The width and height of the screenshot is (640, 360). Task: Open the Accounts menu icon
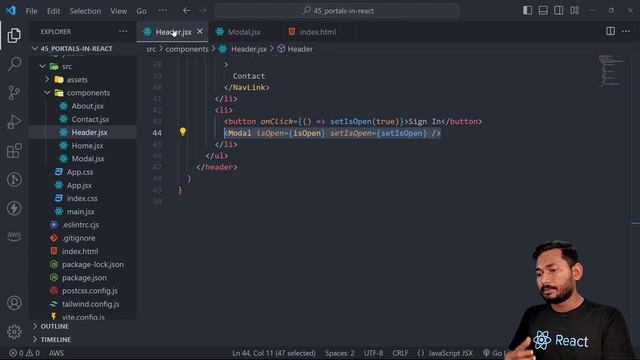click(x=14, y=303)
